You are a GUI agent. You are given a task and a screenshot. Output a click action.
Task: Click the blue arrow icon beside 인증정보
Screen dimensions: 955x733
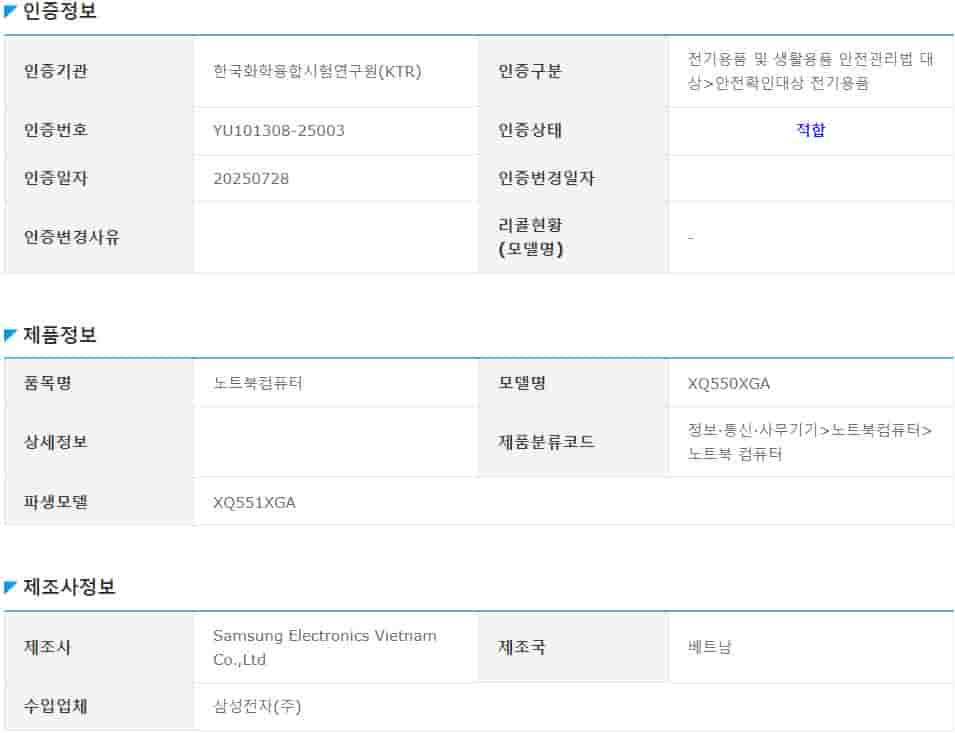[x=10, y=13]
